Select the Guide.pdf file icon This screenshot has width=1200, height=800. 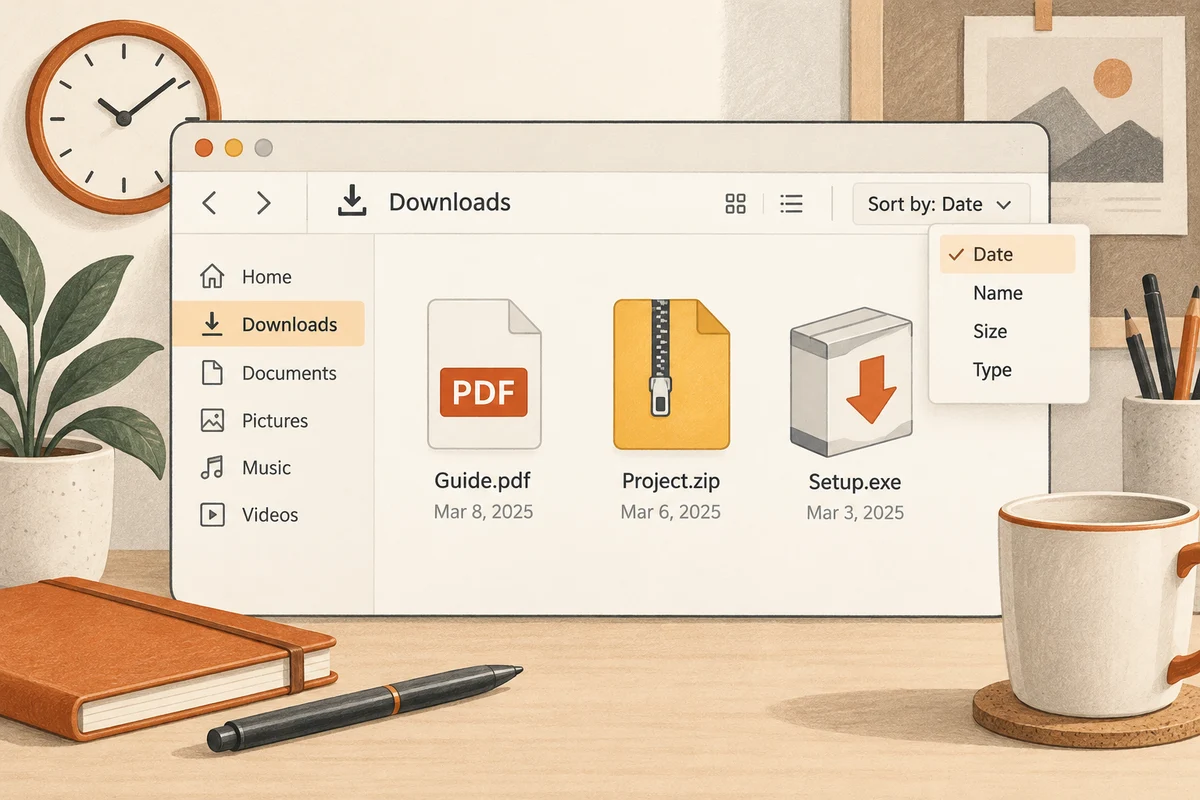click(484, 374)
